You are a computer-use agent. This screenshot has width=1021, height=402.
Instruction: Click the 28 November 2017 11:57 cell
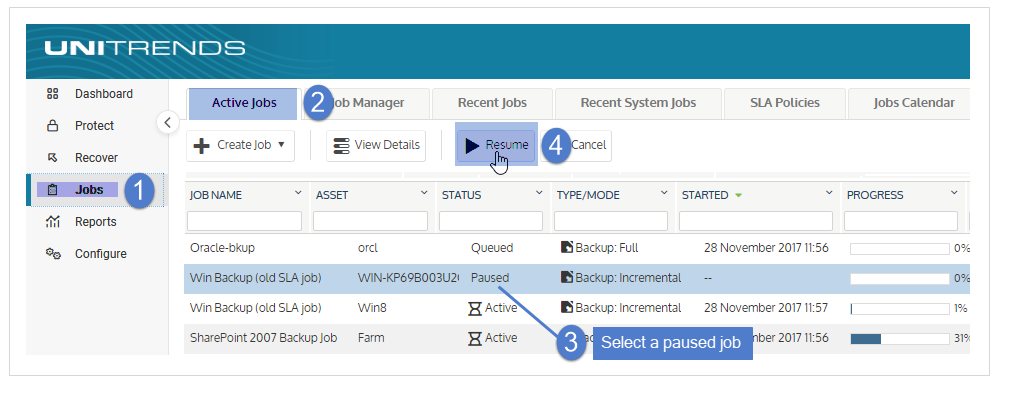766,308
